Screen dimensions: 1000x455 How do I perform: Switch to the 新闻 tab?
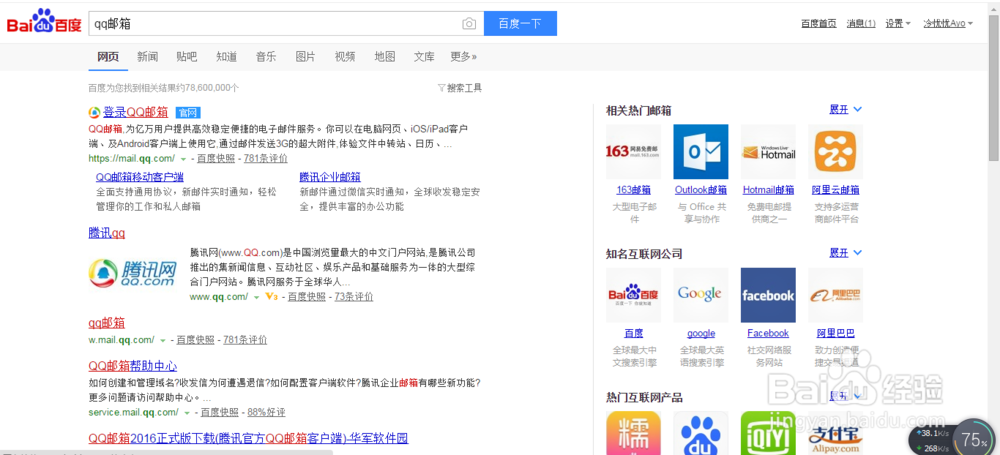[x=147, y=57]
